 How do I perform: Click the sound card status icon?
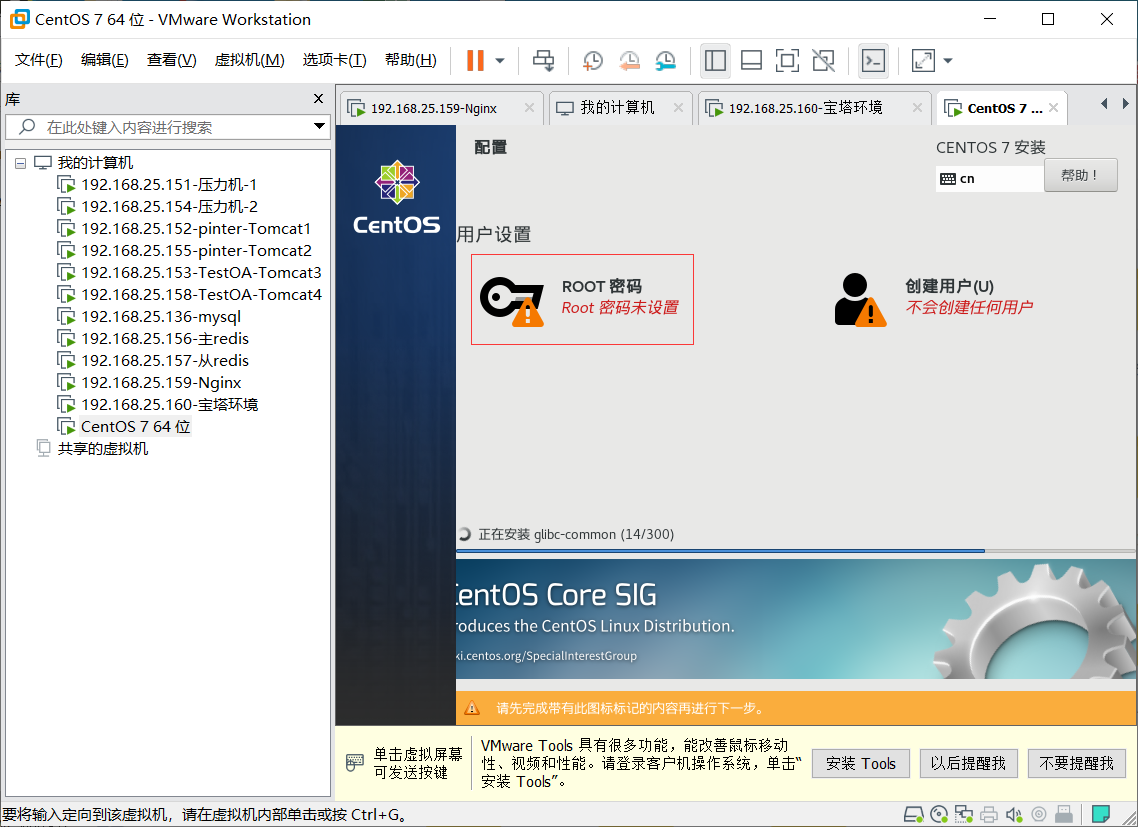[x=1014, y=815]
